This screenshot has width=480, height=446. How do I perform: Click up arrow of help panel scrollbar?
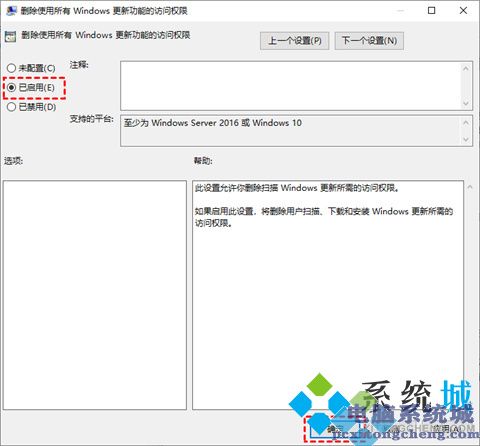(470, 187)
